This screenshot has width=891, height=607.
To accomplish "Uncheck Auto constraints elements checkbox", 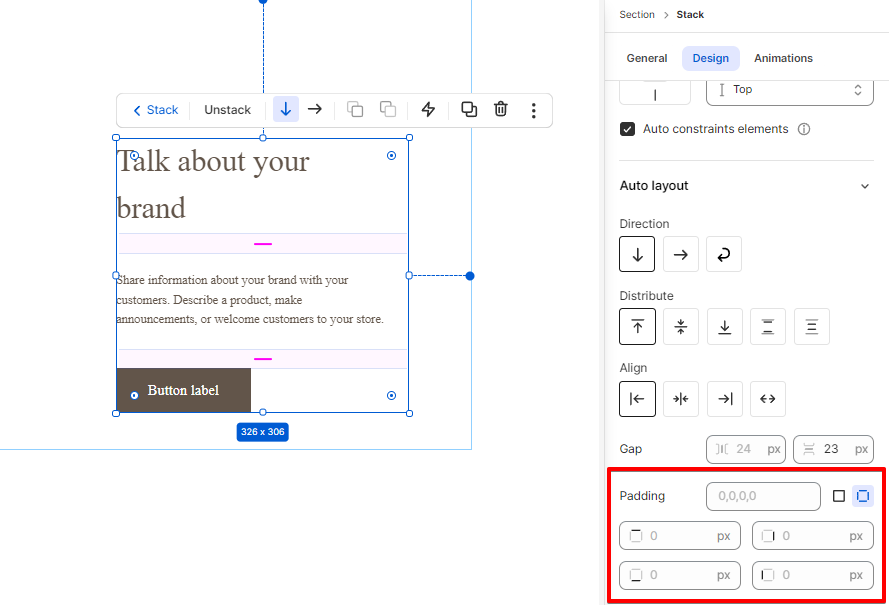I will [627, 129].
